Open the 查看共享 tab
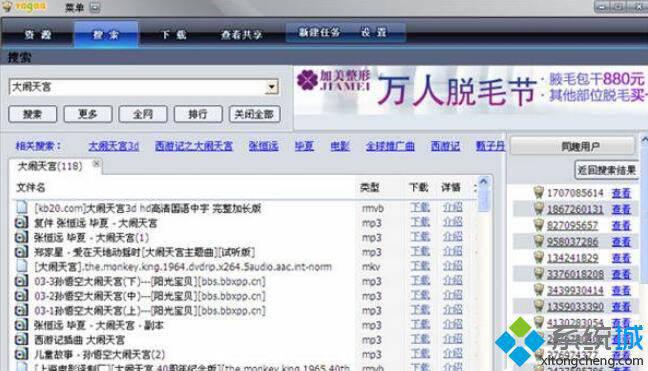Screen dimensions: 648x371 tap(242, 35)
